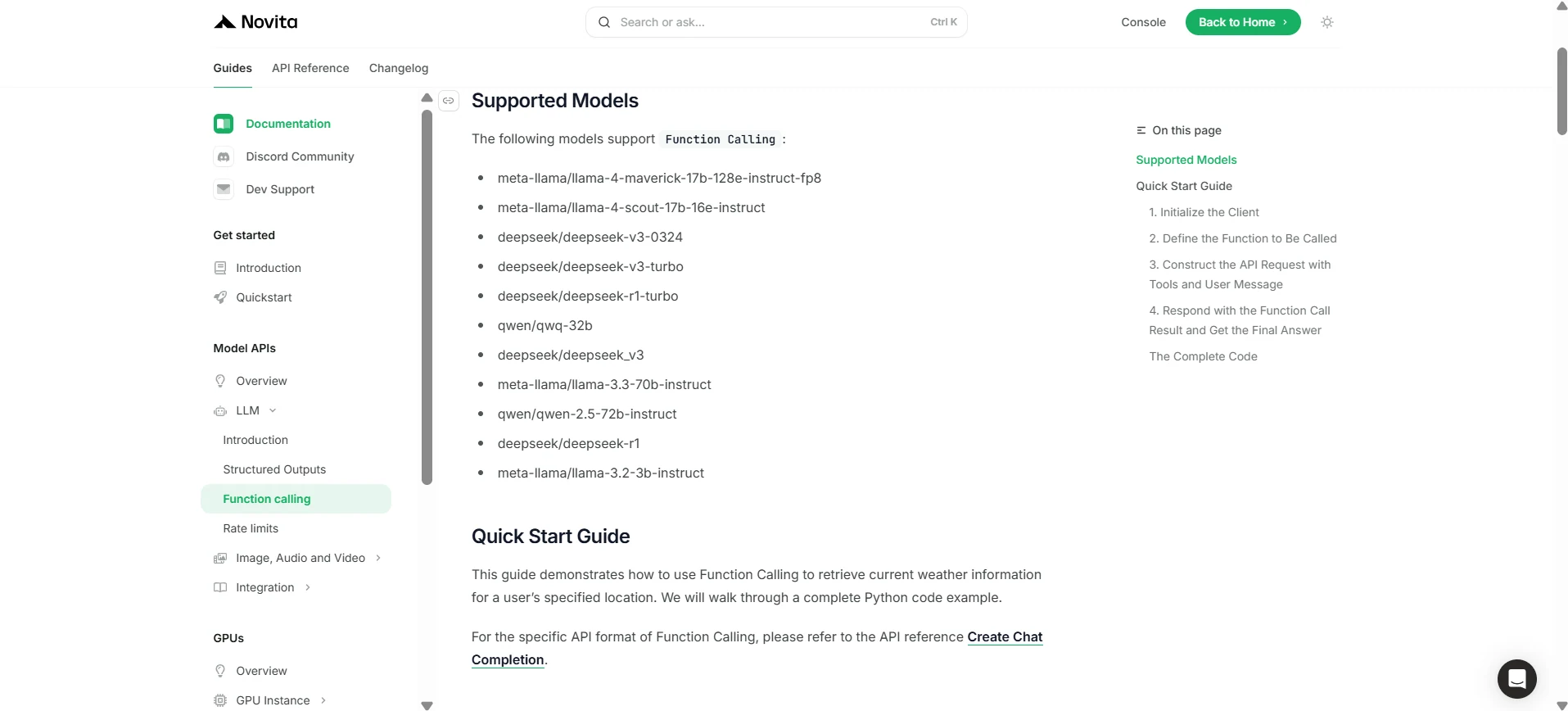Image resolution: width=1568 pixels, height=711 pixels.
Task: Click the sidebar vertical scrollbar
Action: [427, 297]
